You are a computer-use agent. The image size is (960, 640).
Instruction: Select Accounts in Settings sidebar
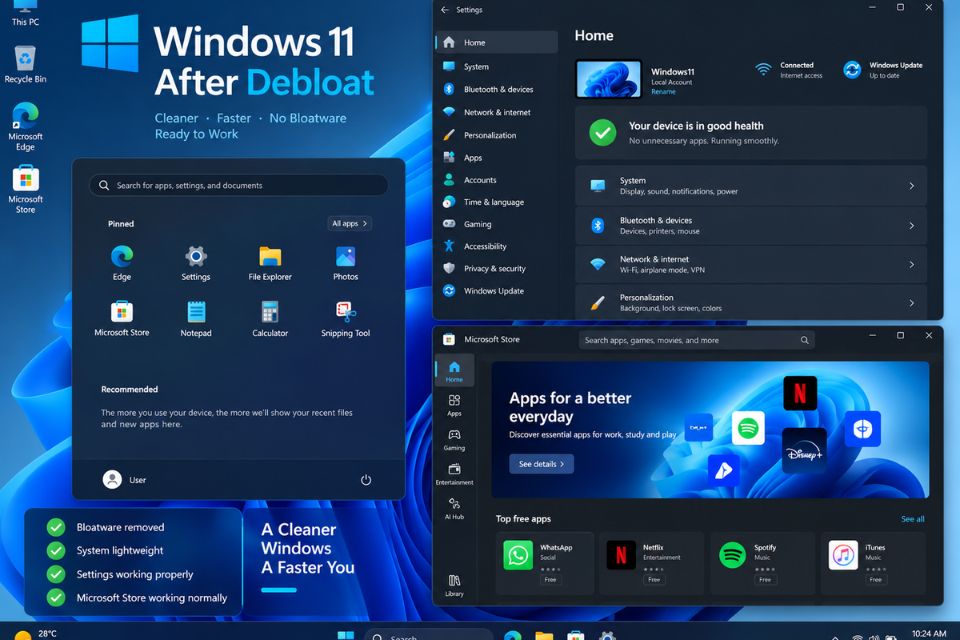(497, 179)
